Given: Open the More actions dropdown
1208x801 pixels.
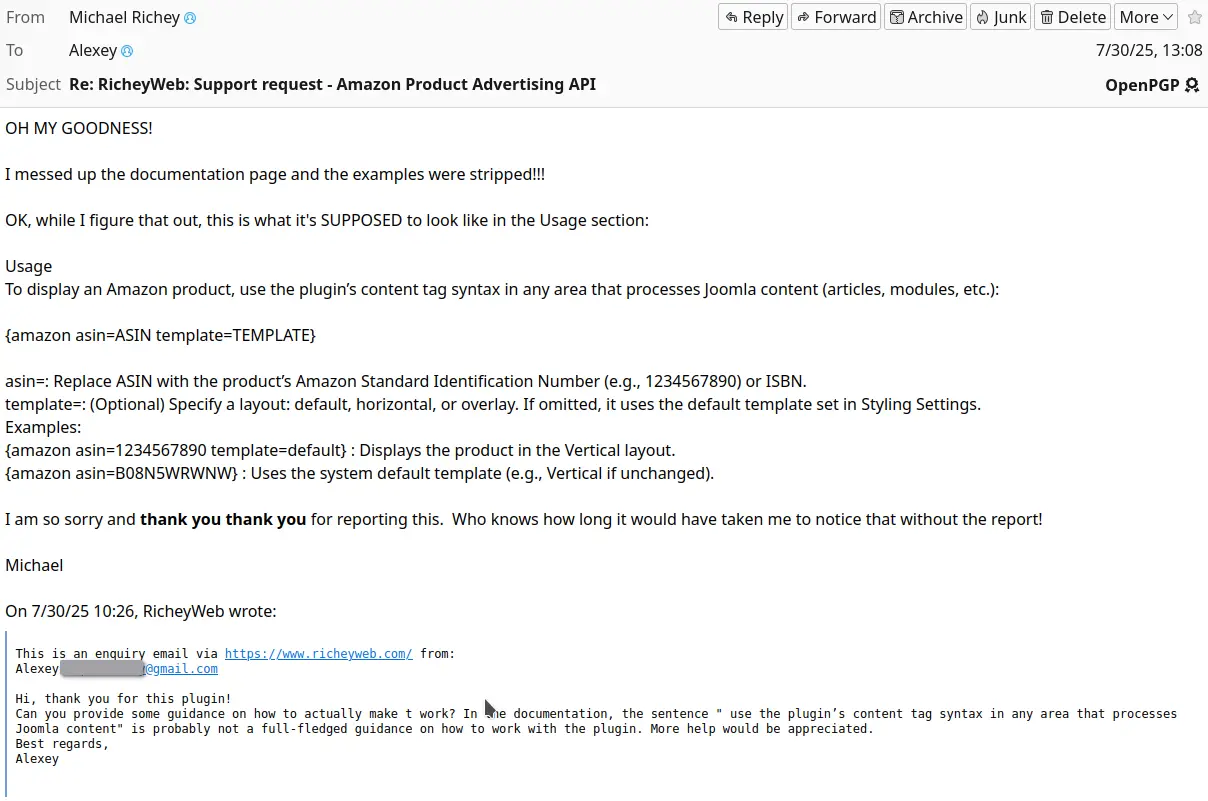Looking at the screenshot, I should click(1146, 17).
